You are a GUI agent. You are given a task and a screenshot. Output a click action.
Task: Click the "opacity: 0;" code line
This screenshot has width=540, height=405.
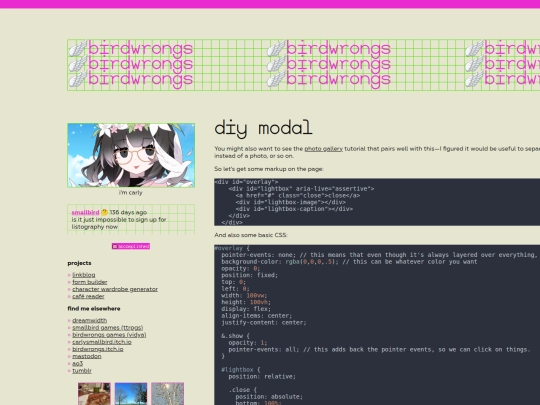click(x=241, y=269)
